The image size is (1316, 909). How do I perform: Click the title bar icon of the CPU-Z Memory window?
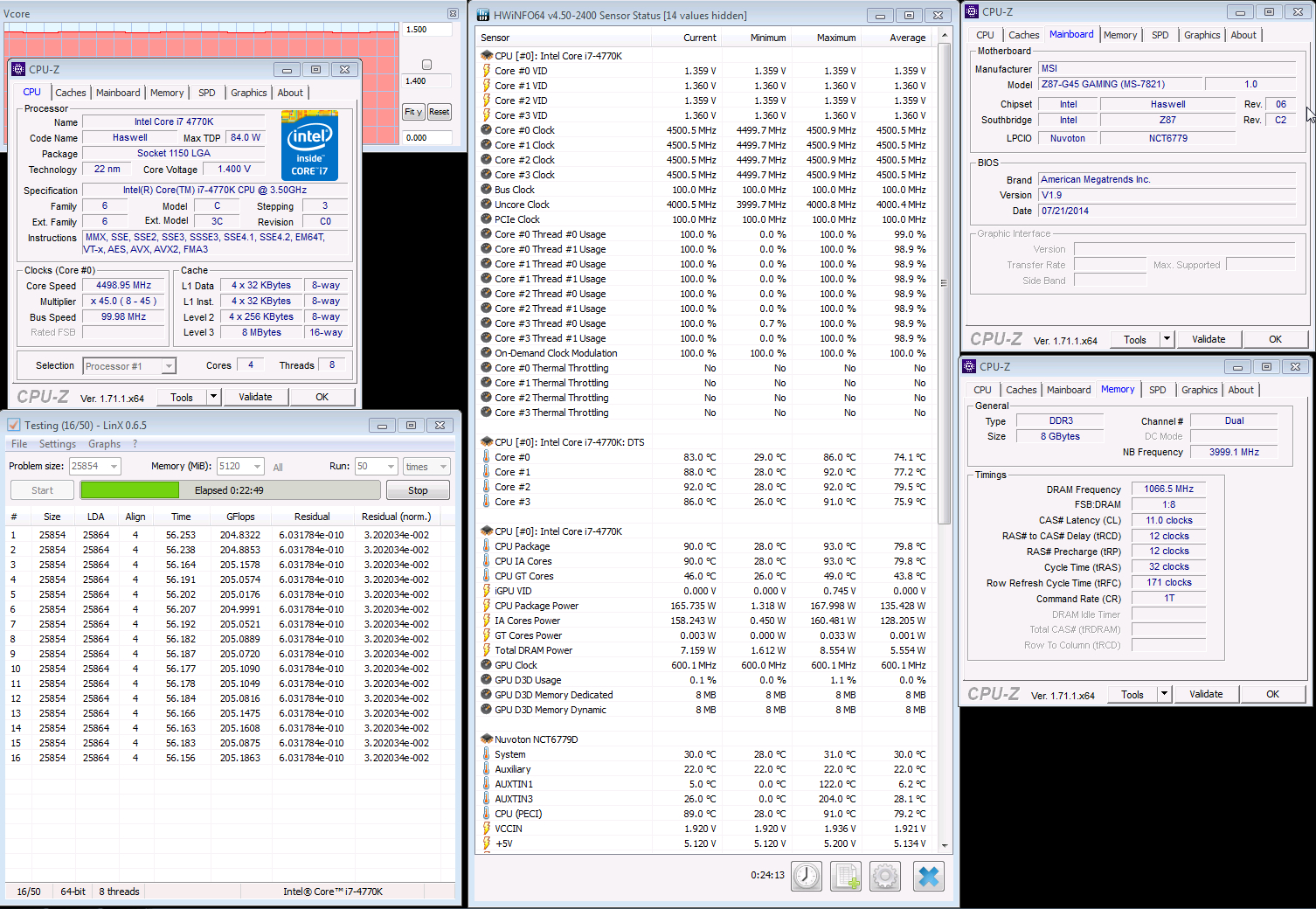click(x=969, y=366)
